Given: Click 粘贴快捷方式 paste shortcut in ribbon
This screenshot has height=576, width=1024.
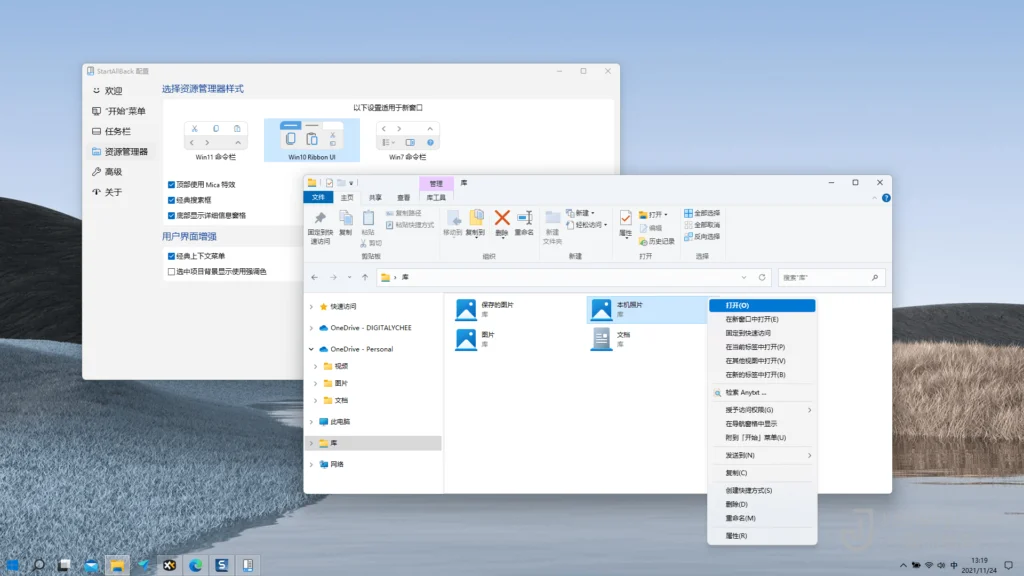Looking at the screenshot, I should pyautogui.click(x=410, y=225).
